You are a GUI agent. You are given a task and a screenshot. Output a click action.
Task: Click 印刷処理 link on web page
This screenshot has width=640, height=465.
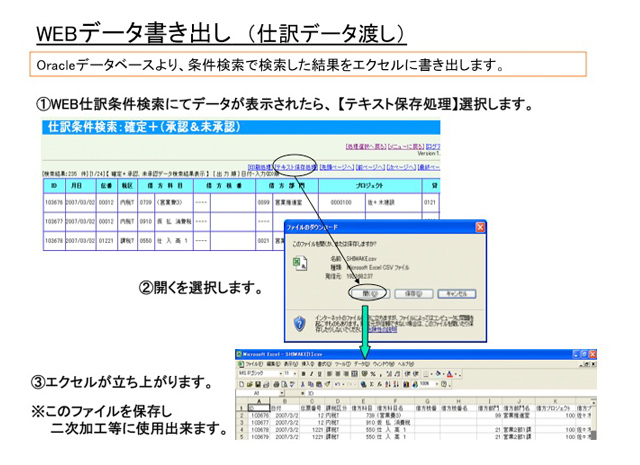pos(260,167)
